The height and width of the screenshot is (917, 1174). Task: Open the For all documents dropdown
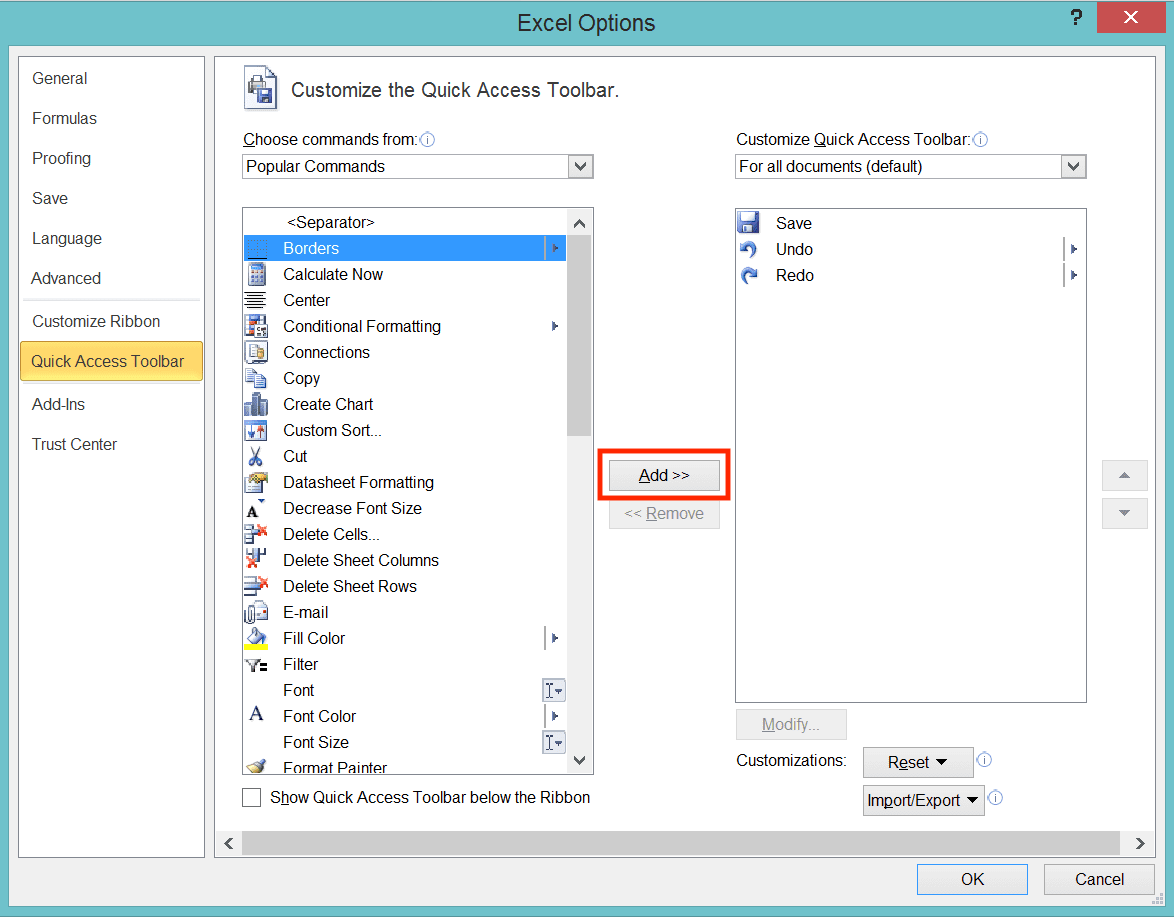(1073, 166)
